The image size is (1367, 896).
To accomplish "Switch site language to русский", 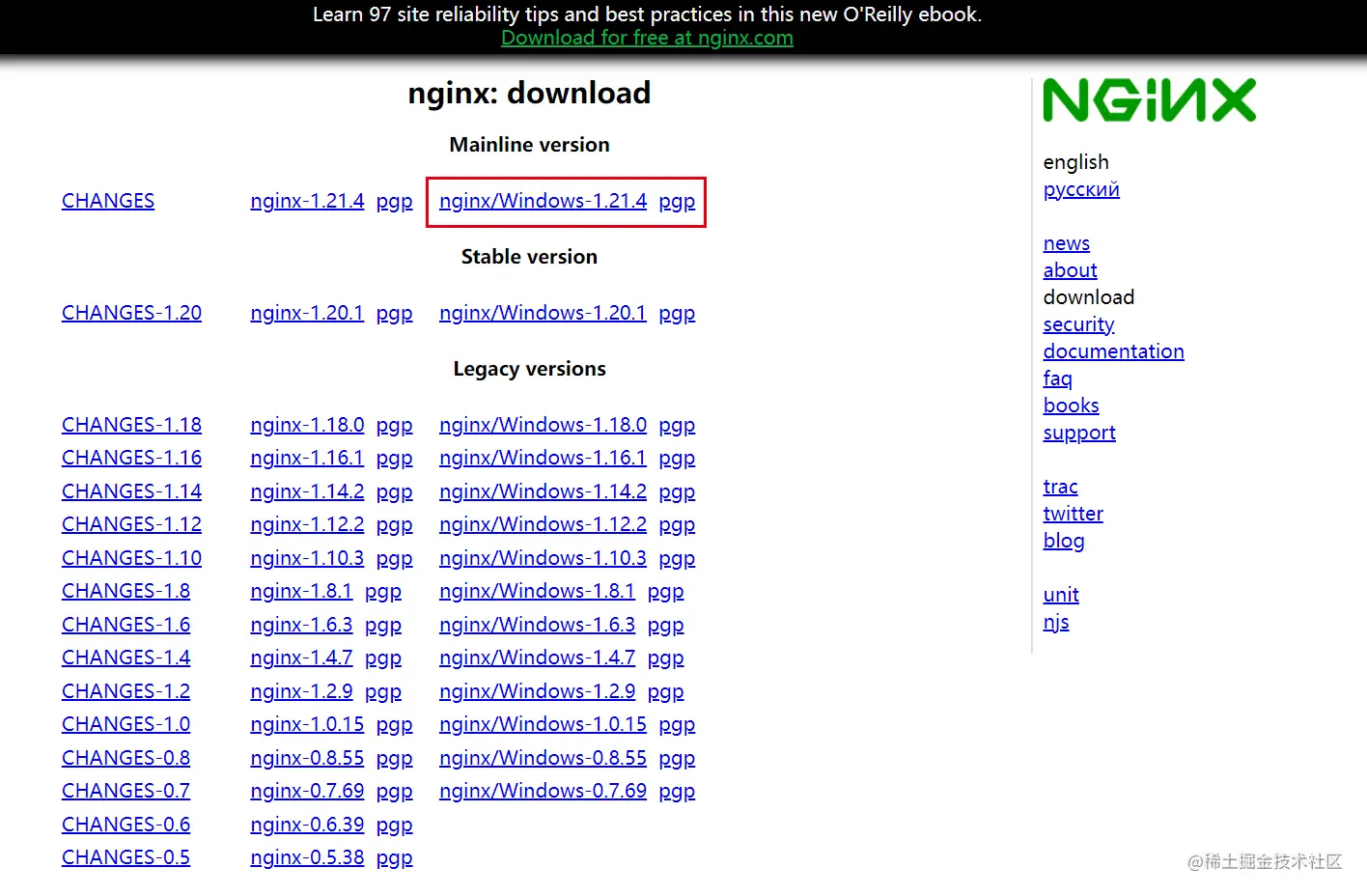I will [1081, 189].
